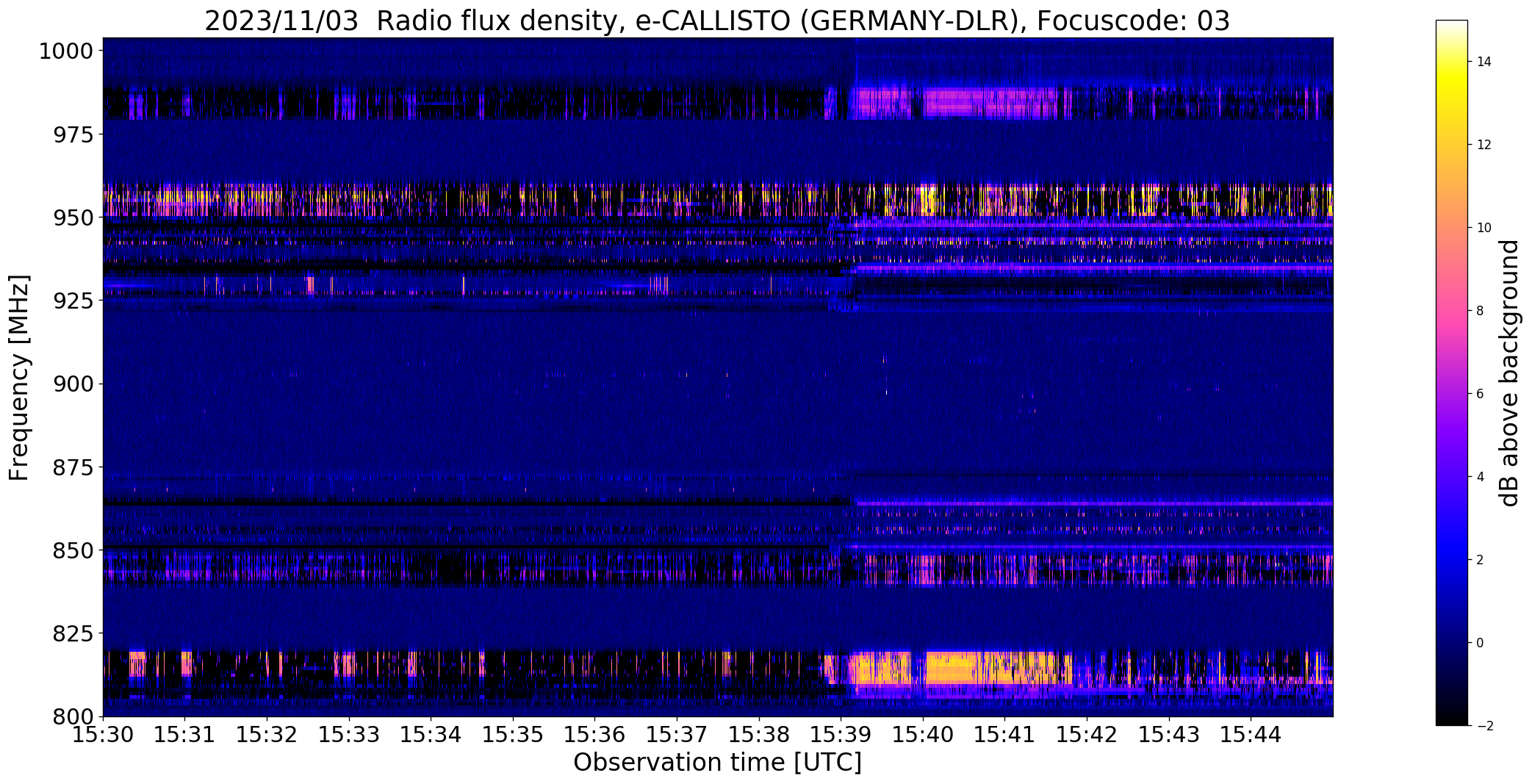1532x784 pixels.
Task: Click the colorbar tick label 8
Action: (x=1481, y=311)
